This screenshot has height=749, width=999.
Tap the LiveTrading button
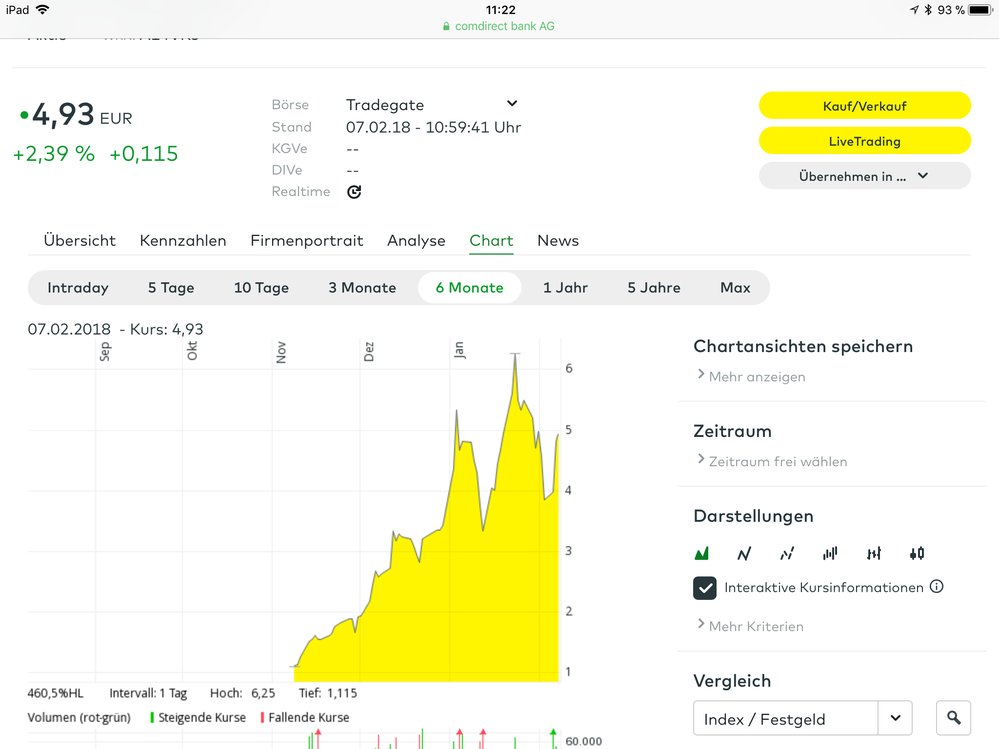pyautogui.click(x=864, y=141)
